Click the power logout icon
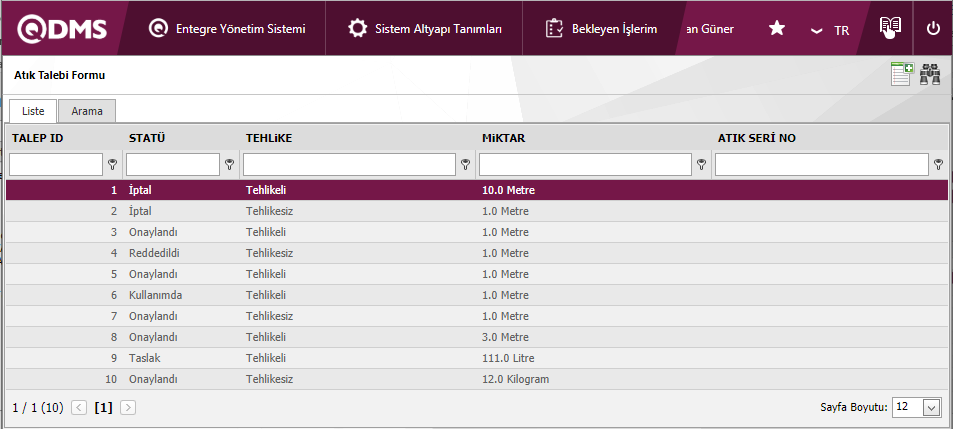The image size is (953, 429). pyautogui.click(x=934, y=29)
